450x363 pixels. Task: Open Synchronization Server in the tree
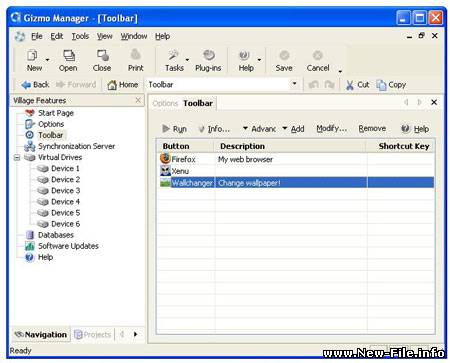pos(76,146)
